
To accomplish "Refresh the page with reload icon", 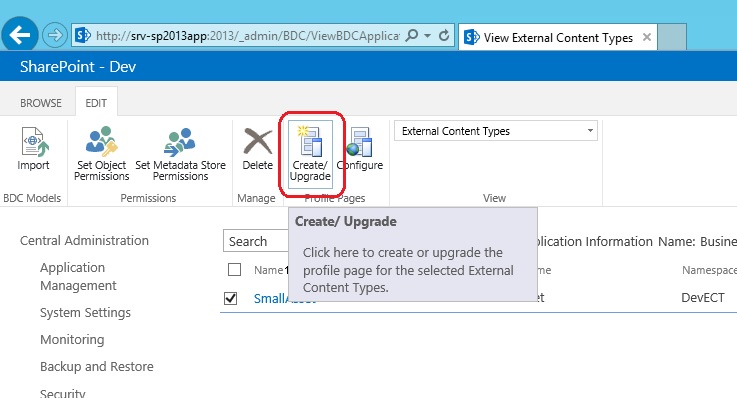I will click(444, 36).
